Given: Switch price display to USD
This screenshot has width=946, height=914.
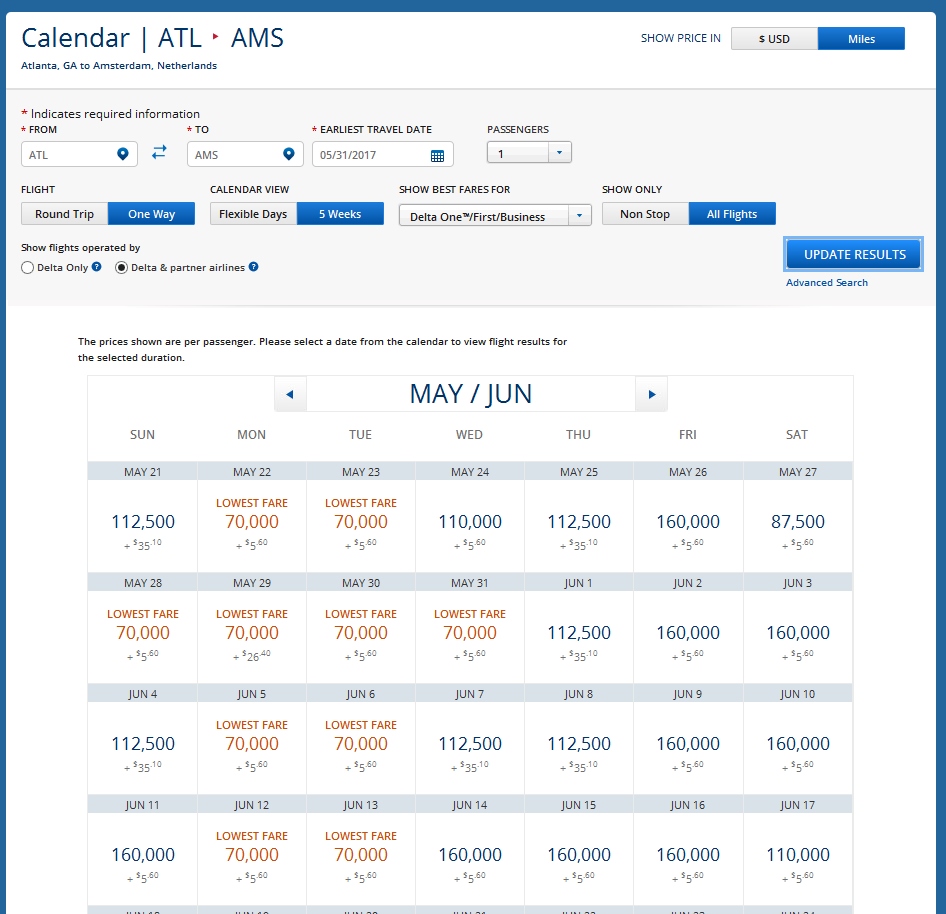Looking at the screenshot, I should [x=774, y=38].
